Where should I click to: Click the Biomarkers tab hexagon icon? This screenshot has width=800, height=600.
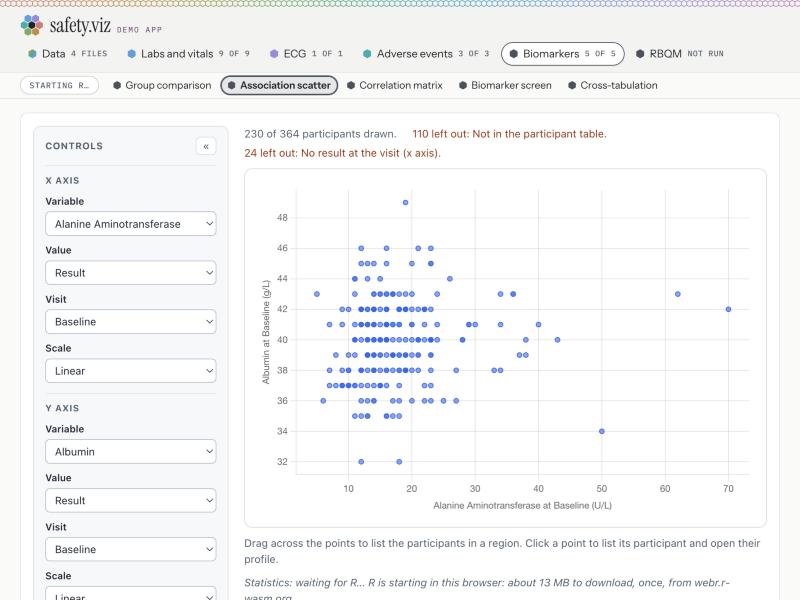pos(514,54)
